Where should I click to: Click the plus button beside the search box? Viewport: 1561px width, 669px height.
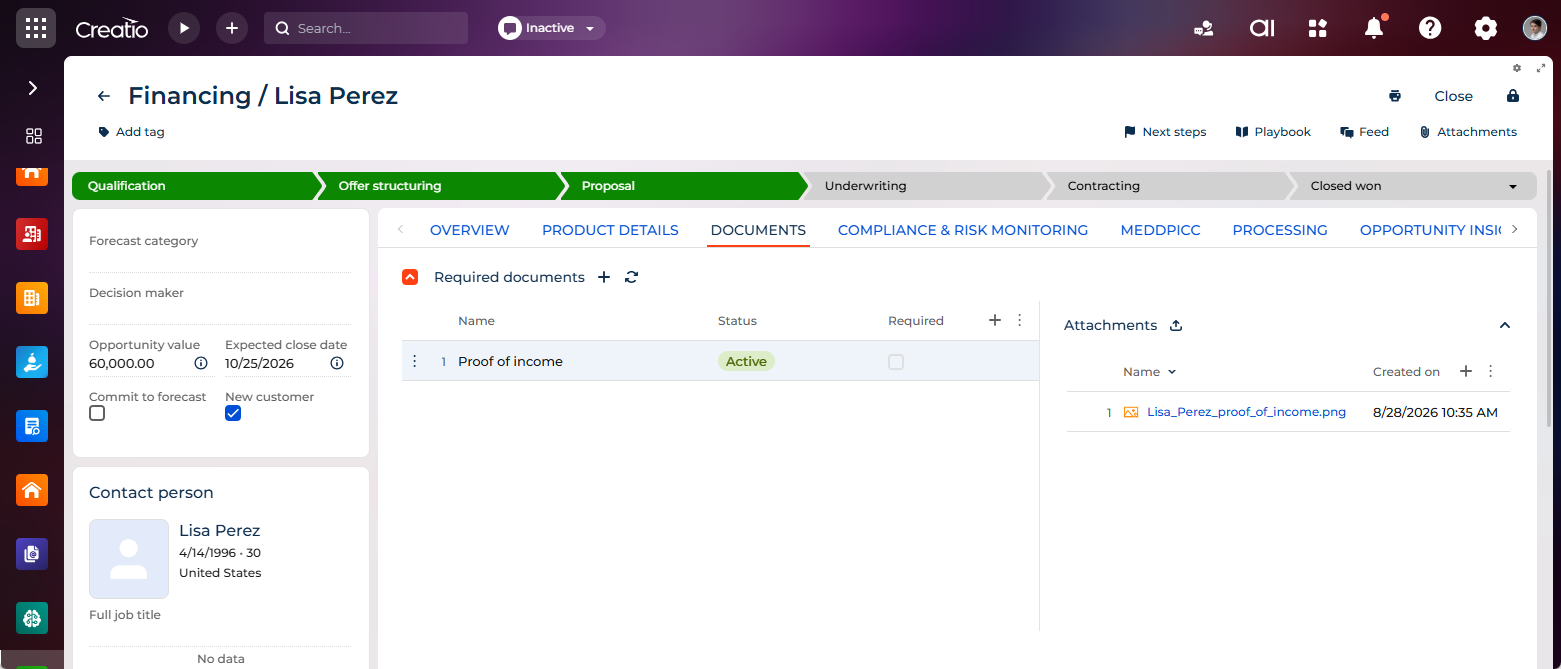point(232,28)
